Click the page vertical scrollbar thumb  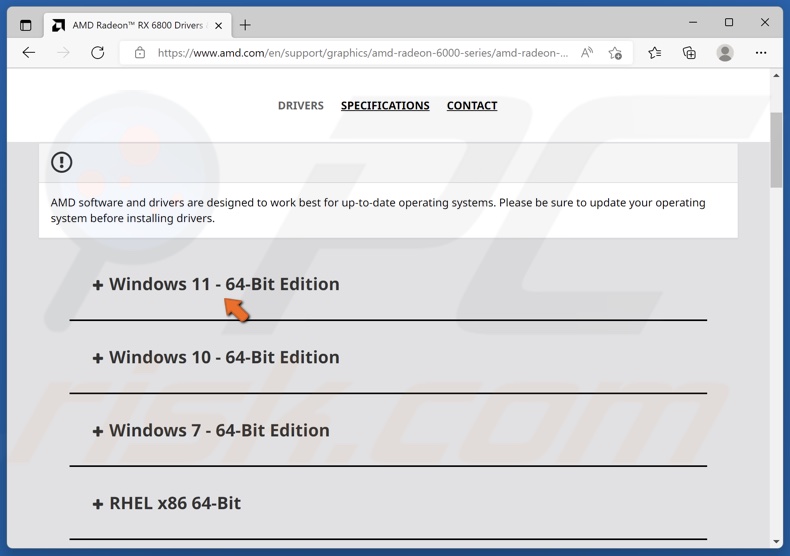click(776, 150)
